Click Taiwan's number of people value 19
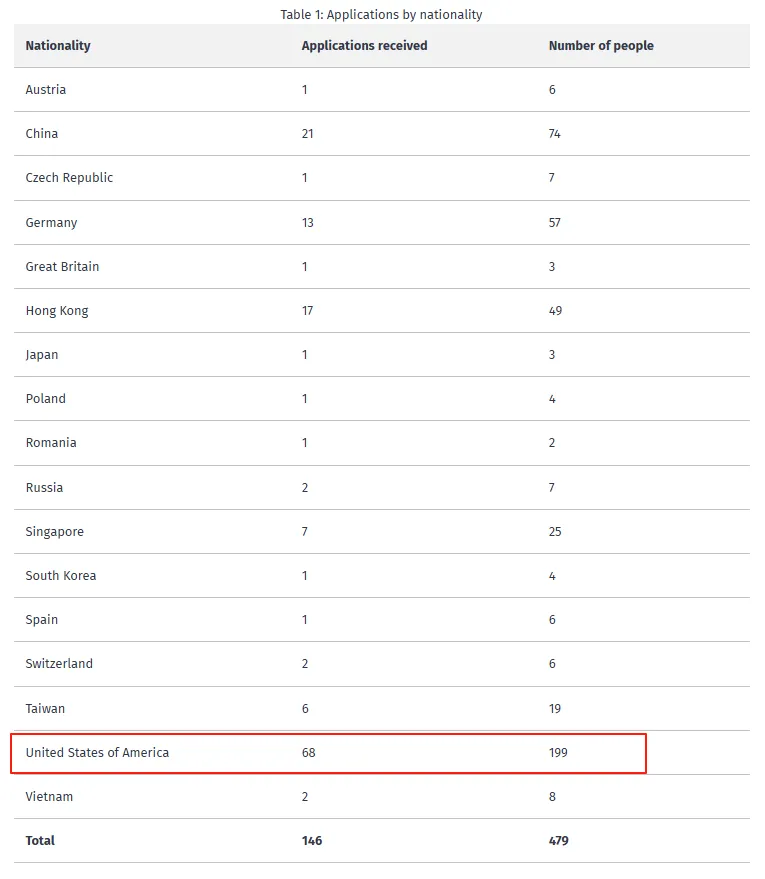 pyautogui.click(x=555, y=709)
